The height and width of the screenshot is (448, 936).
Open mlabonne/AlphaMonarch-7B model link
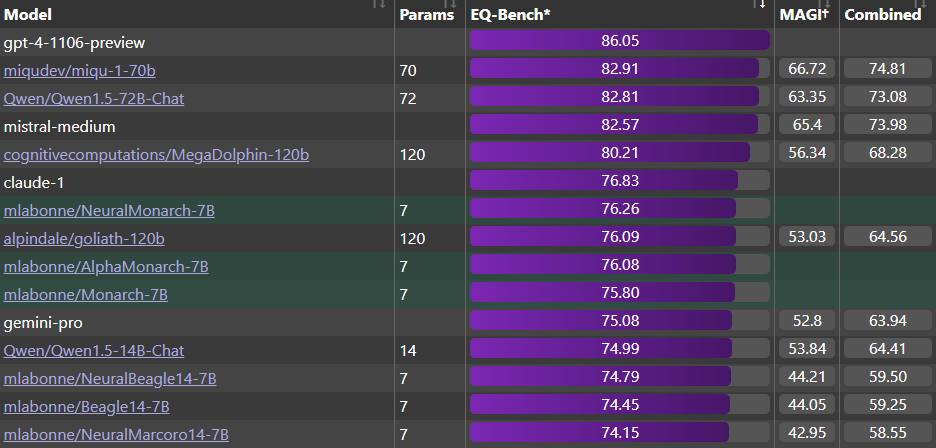[106, 267]
